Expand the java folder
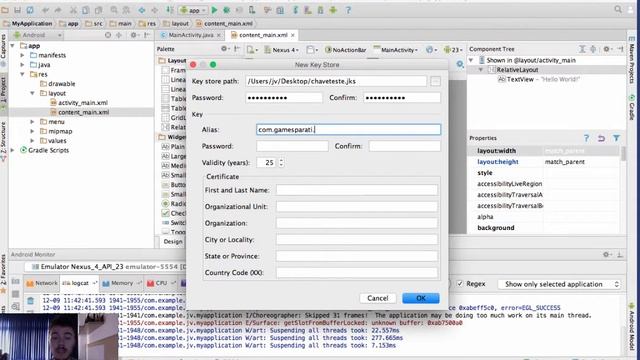The width and height of the screenshot is (640, 360). pos(22,64)
